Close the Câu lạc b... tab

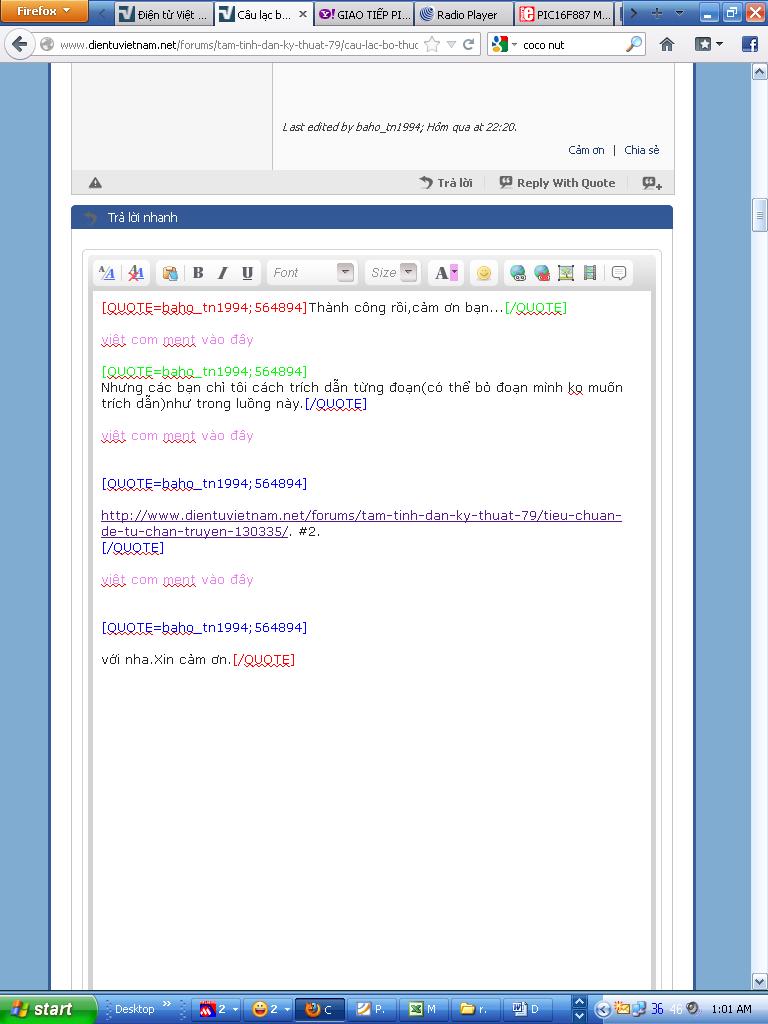303,14
